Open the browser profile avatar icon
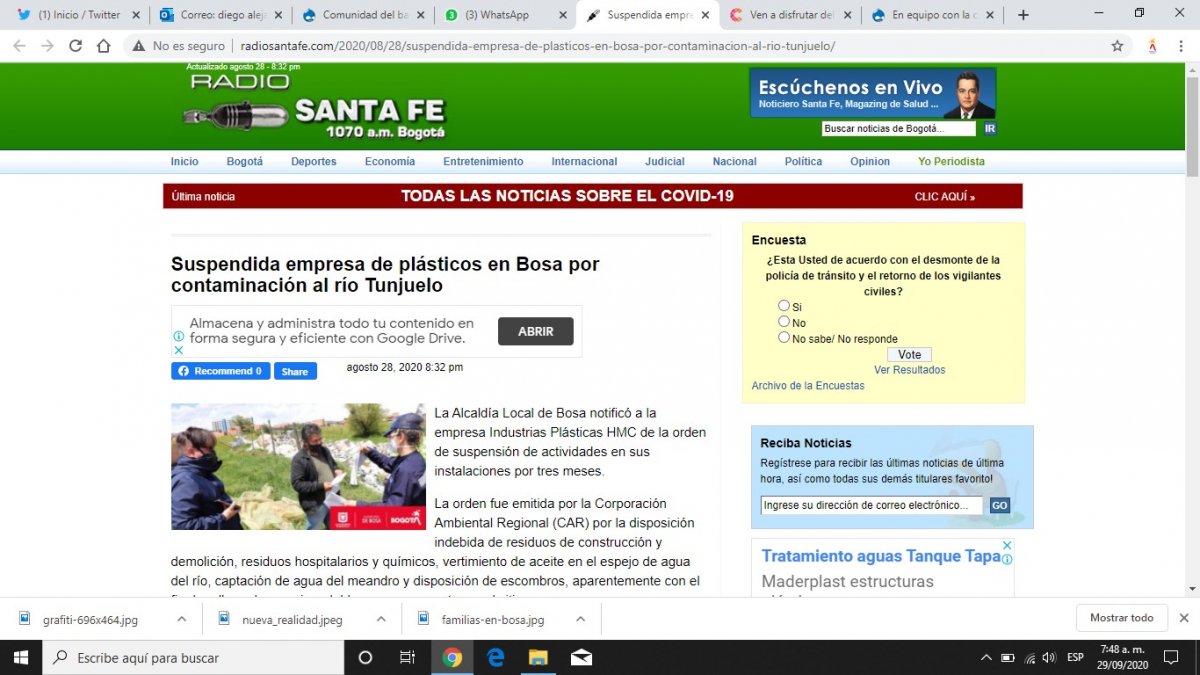This screenshot has width=1200, height=675. pos(1153,46)
